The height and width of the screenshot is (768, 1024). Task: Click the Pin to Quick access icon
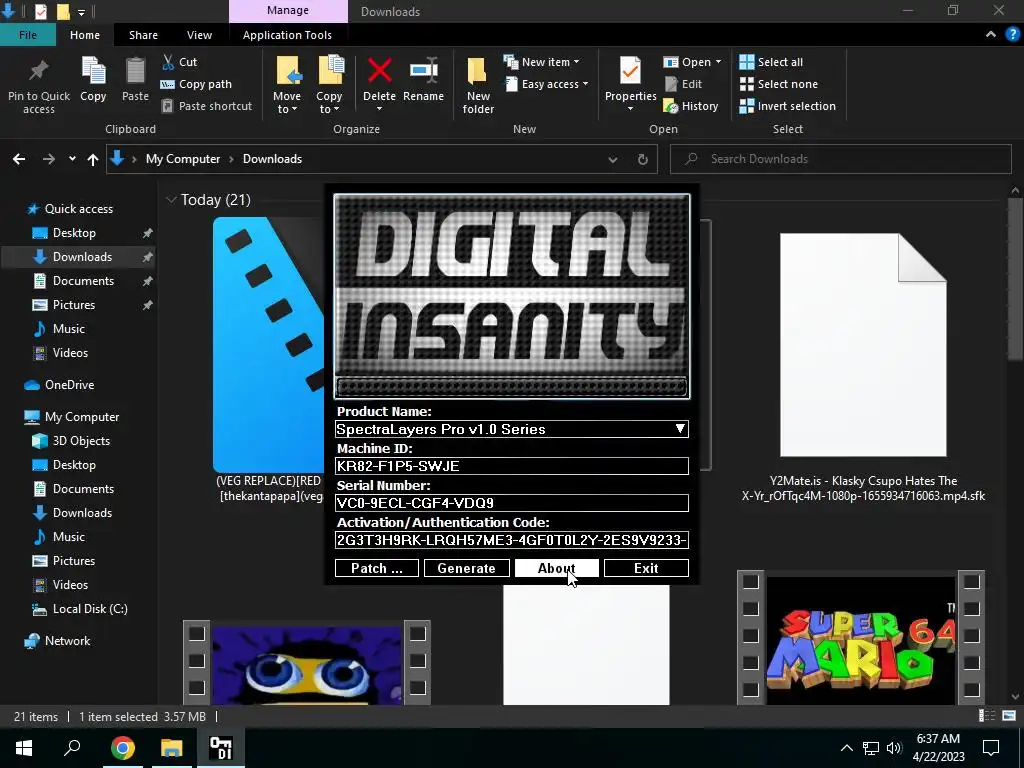pos(39,72)
